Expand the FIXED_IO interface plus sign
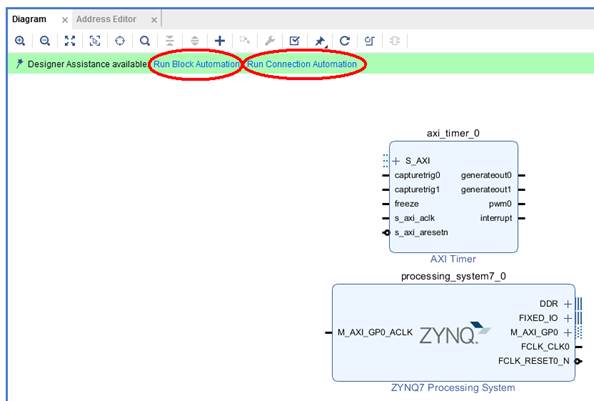This screenshot has height=401, width=594. [x=567, y=318]
